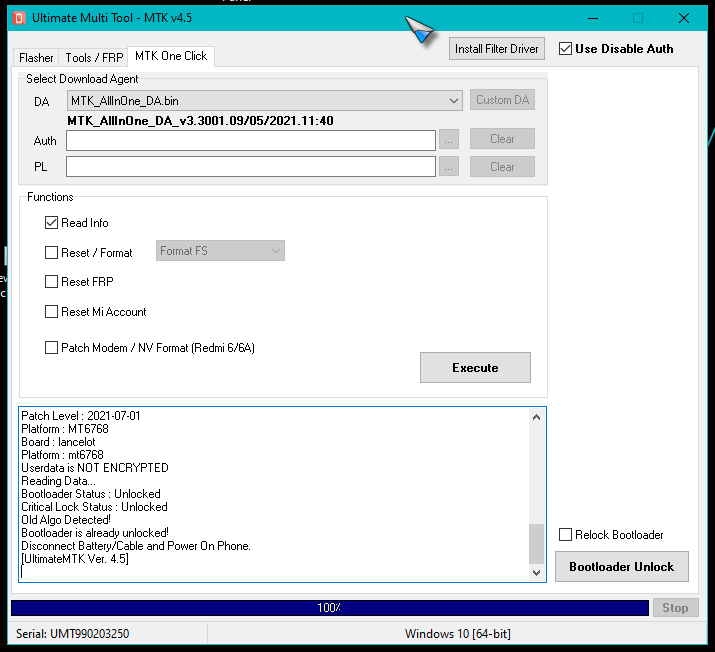Click the 'Userdata is NOT ENCRYPTED' log line
Screen dimensions: 715x652
coord(95,468)
